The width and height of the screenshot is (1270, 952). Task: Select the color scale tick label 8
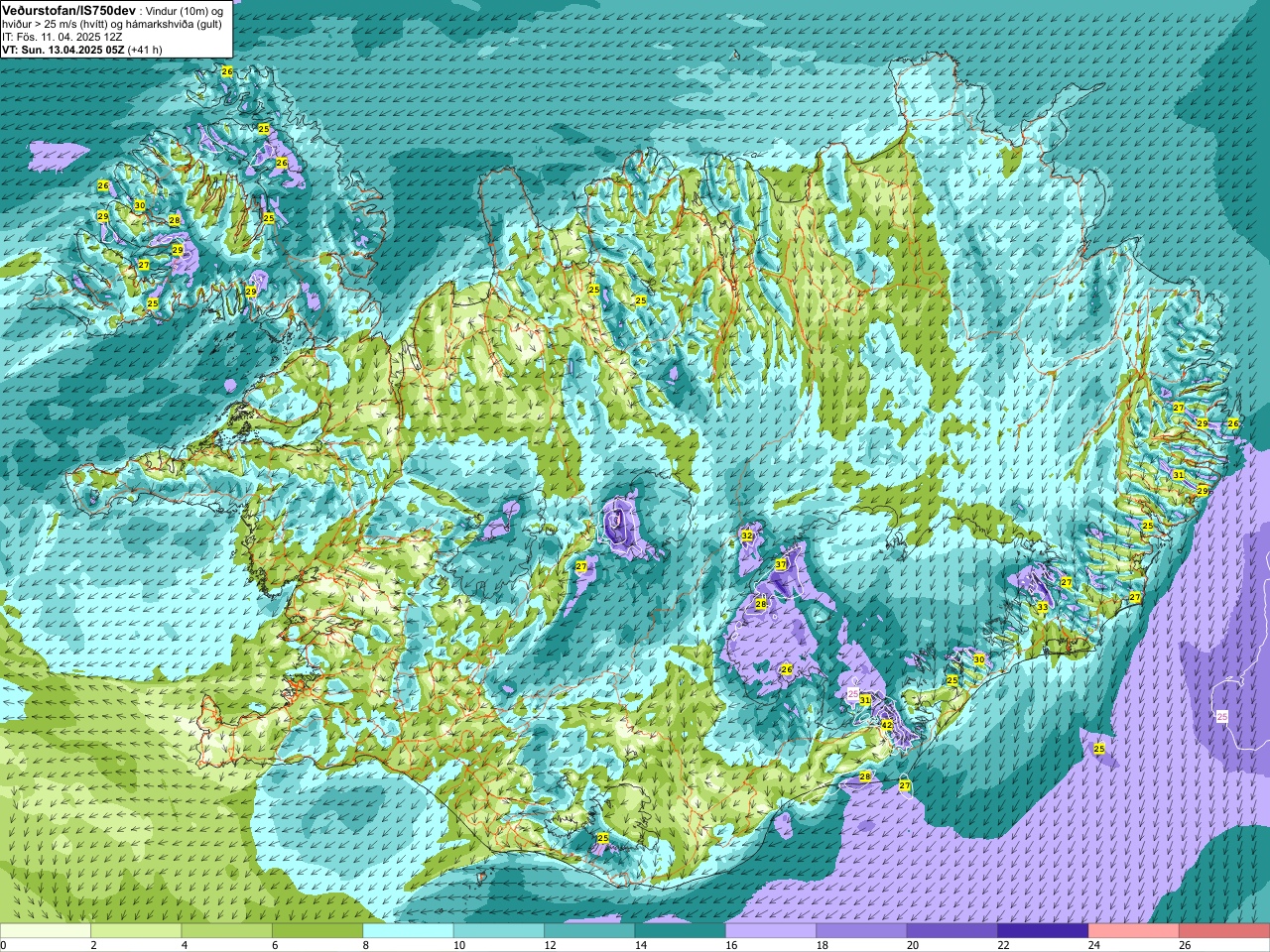click(x=367, y=945)
